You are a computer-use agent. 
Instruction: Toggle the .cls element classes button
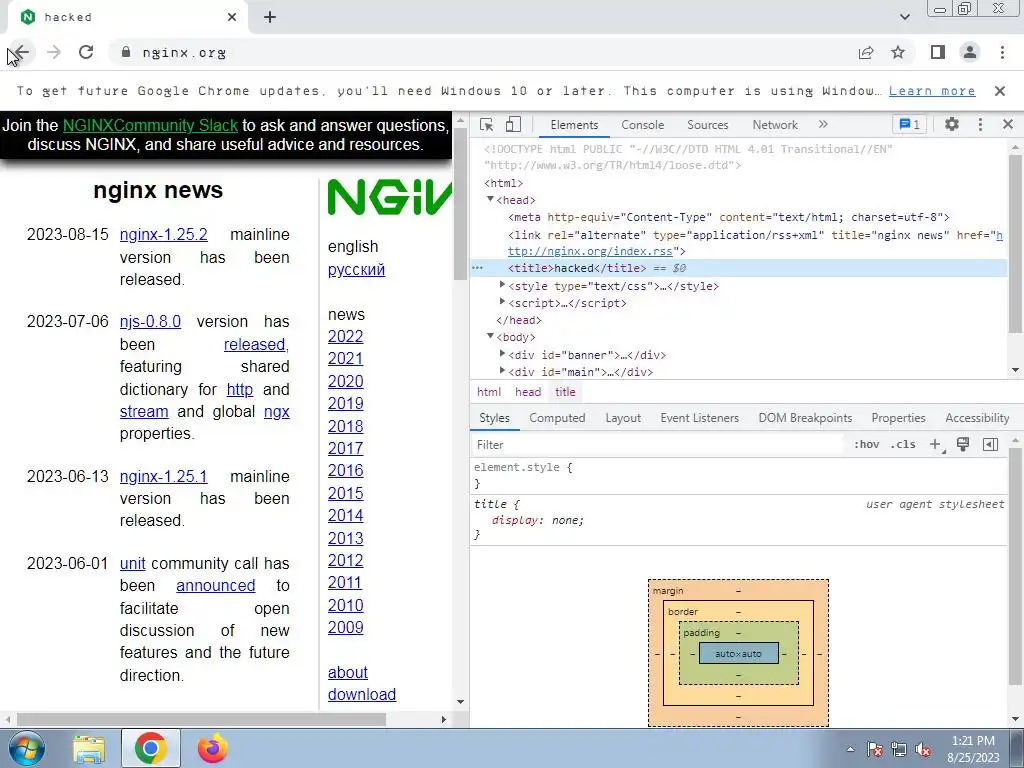coord(903,445)
